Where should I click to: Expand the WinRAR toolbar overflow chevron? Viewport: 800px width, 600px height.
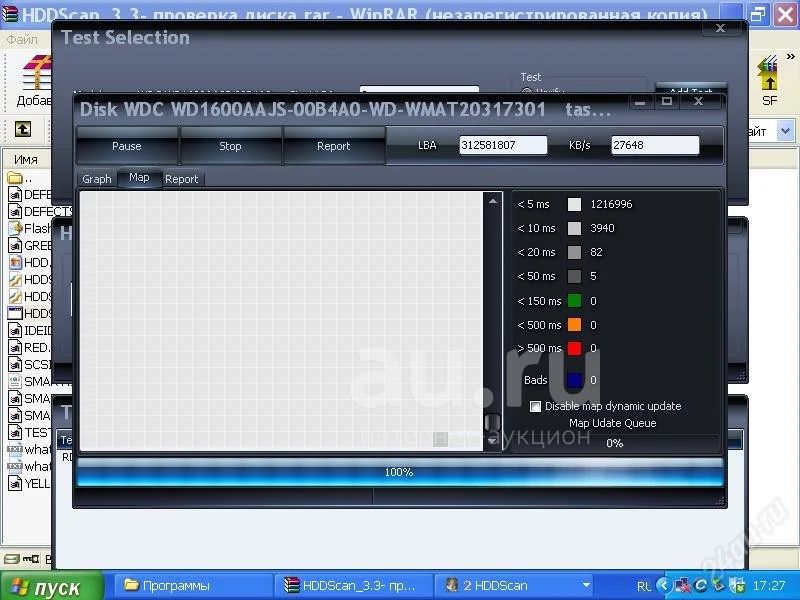point(791,56)
